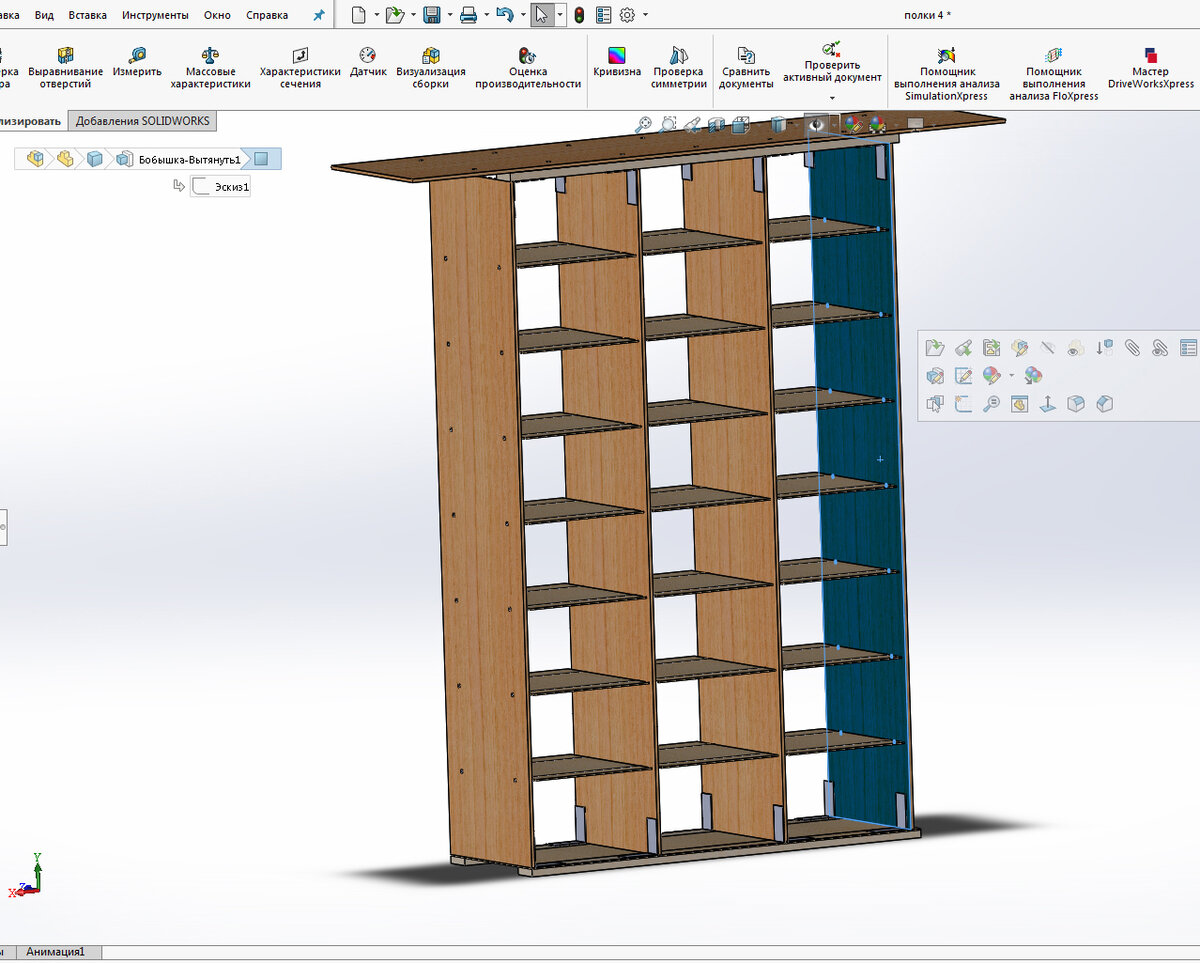Click Zoom to Selection in context toolbar
The image size is (1200, 963).
[x=991, y=404]
